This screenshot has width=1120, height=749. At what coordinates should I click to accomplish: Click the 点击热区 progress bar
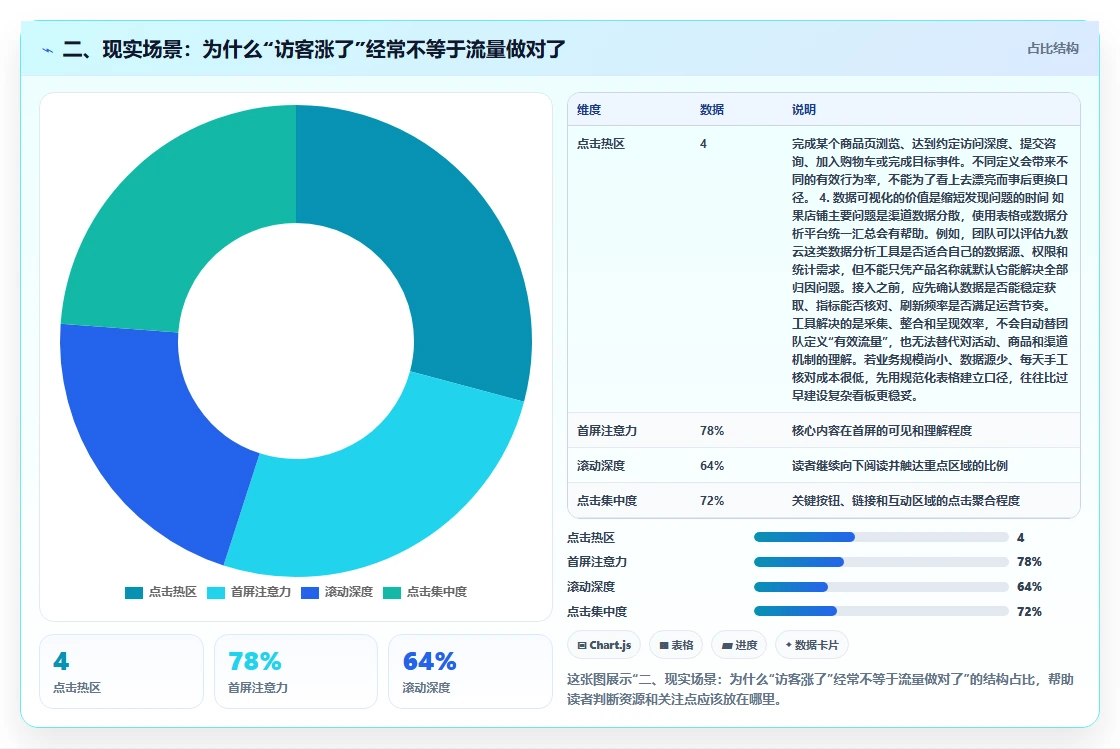click(881, 537)
